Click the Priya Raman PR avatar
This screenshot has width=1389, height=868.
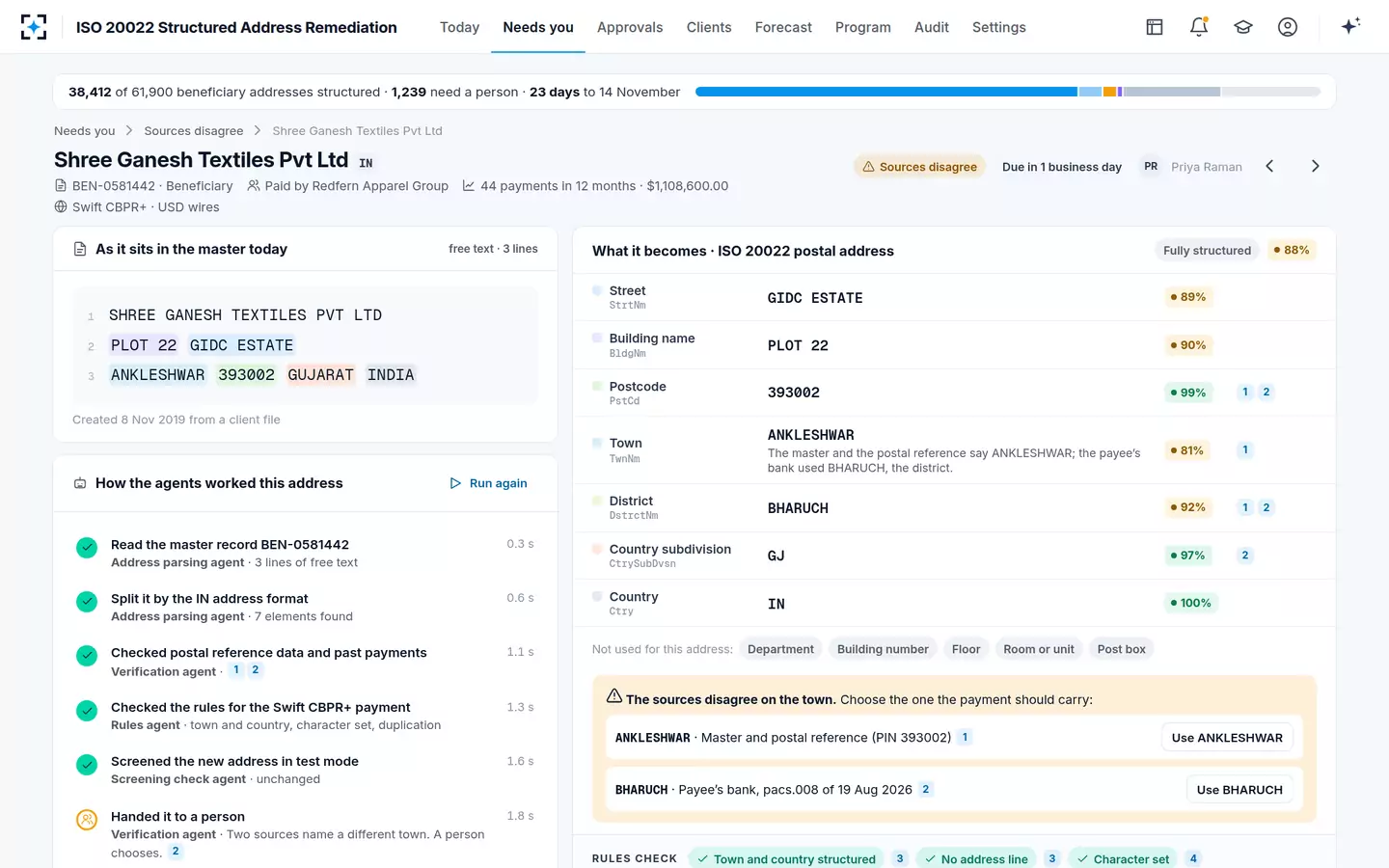pyautogui.click(x=1151, y=166)
